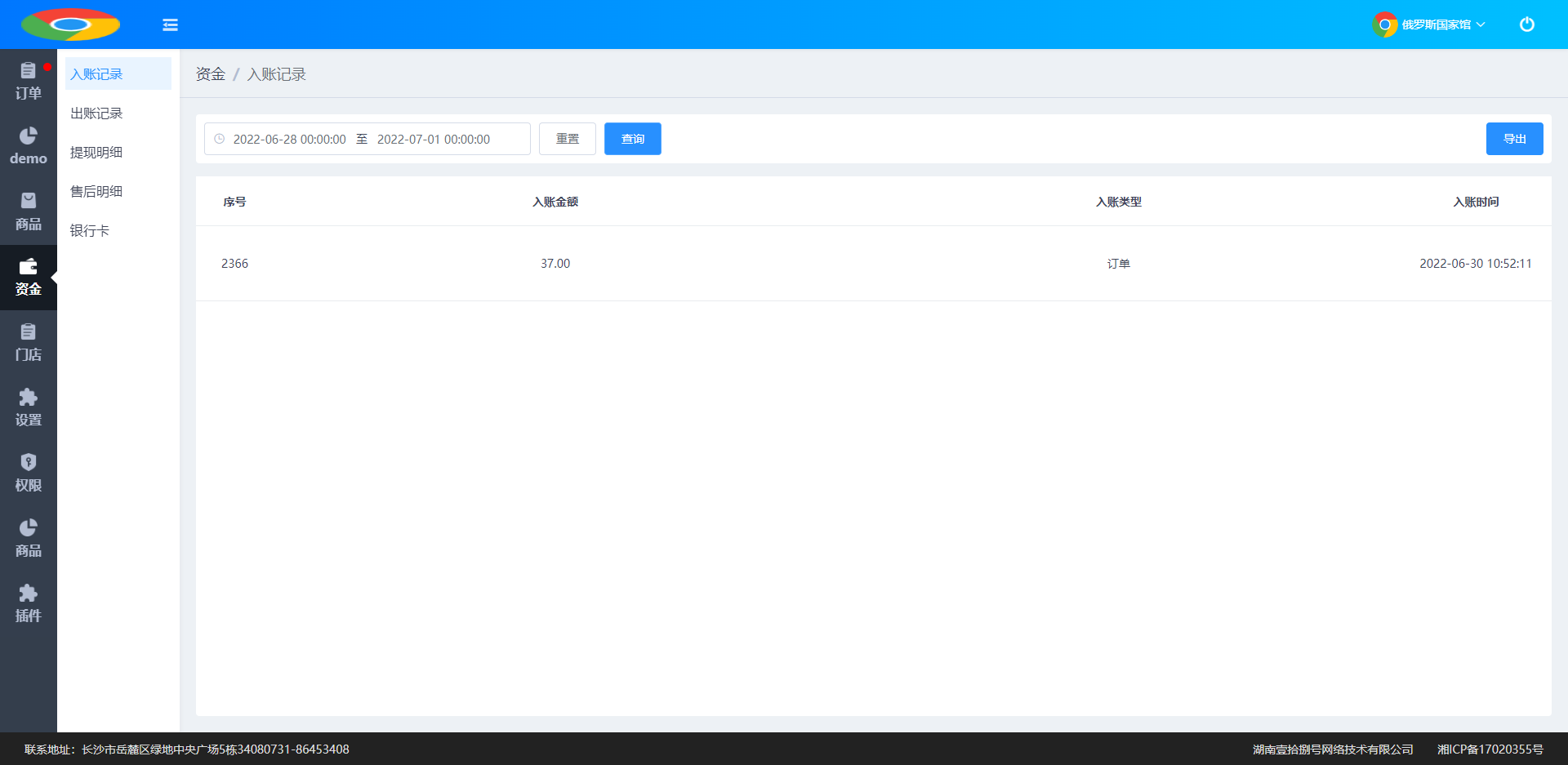
Task: Click the 湘ICP备17020355号 footer text
Action: [1490, 749]
